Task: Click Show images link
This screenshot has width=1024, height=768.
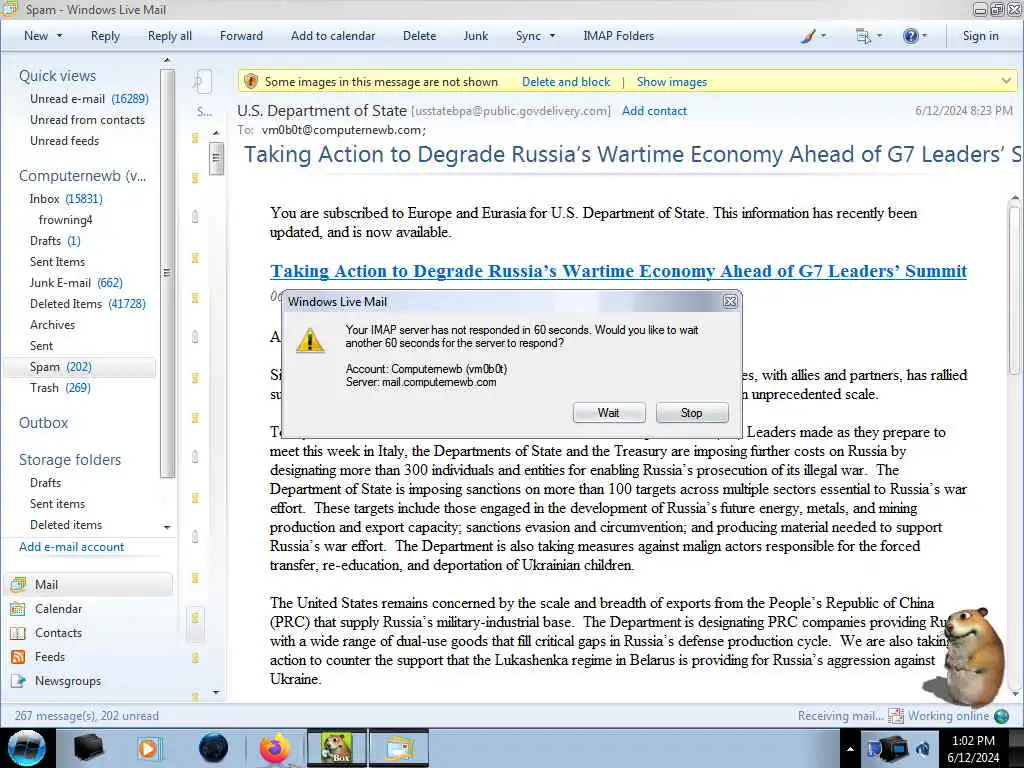Action: click(x=671, y=82)
